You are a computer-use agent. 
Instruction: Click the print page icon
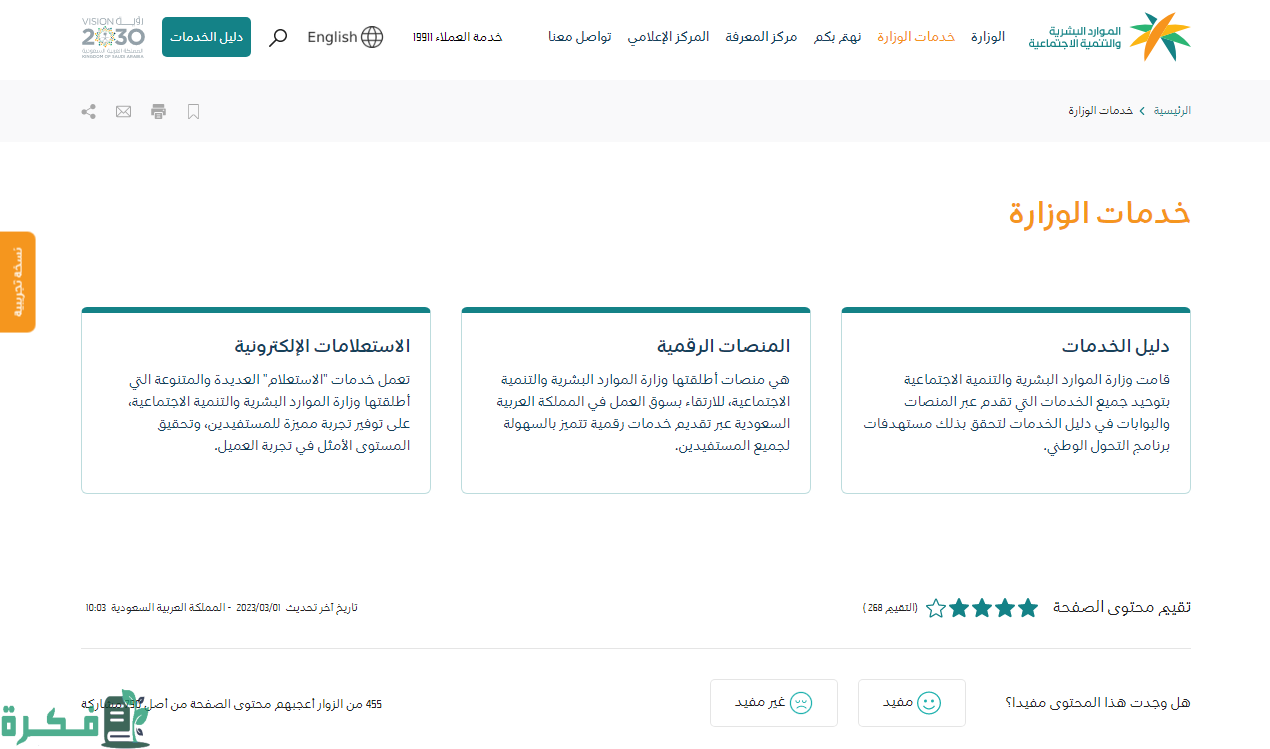[158, 111]
